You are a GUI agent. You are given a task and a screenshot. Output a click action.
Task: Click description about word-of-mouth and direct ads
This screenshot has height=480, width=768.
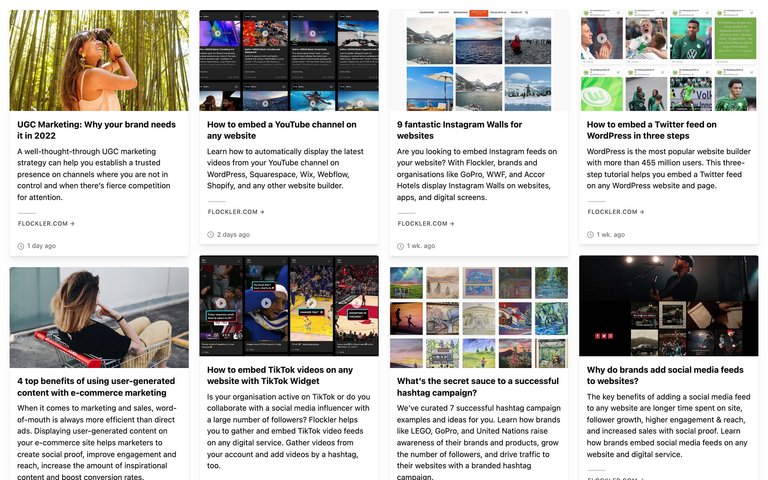(97, 442)
